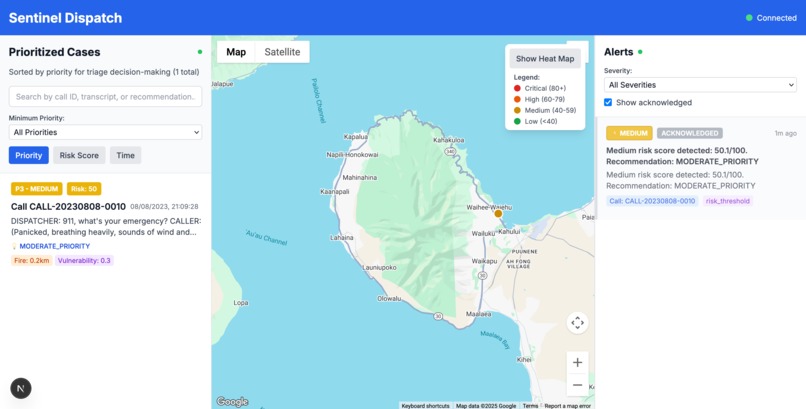This screenshot has width=806, height=409.
Task: Switch to the Map view tab
Action: [236, 52]
